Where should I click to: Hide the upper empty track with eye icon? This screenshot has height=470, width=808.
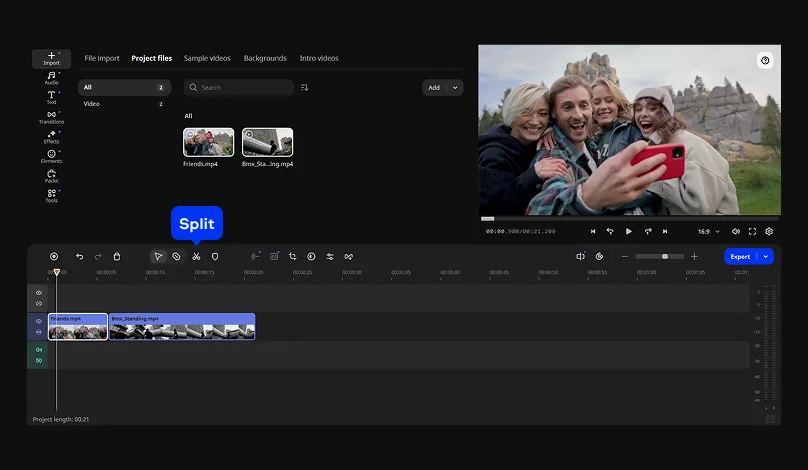[x=39, y=293]
